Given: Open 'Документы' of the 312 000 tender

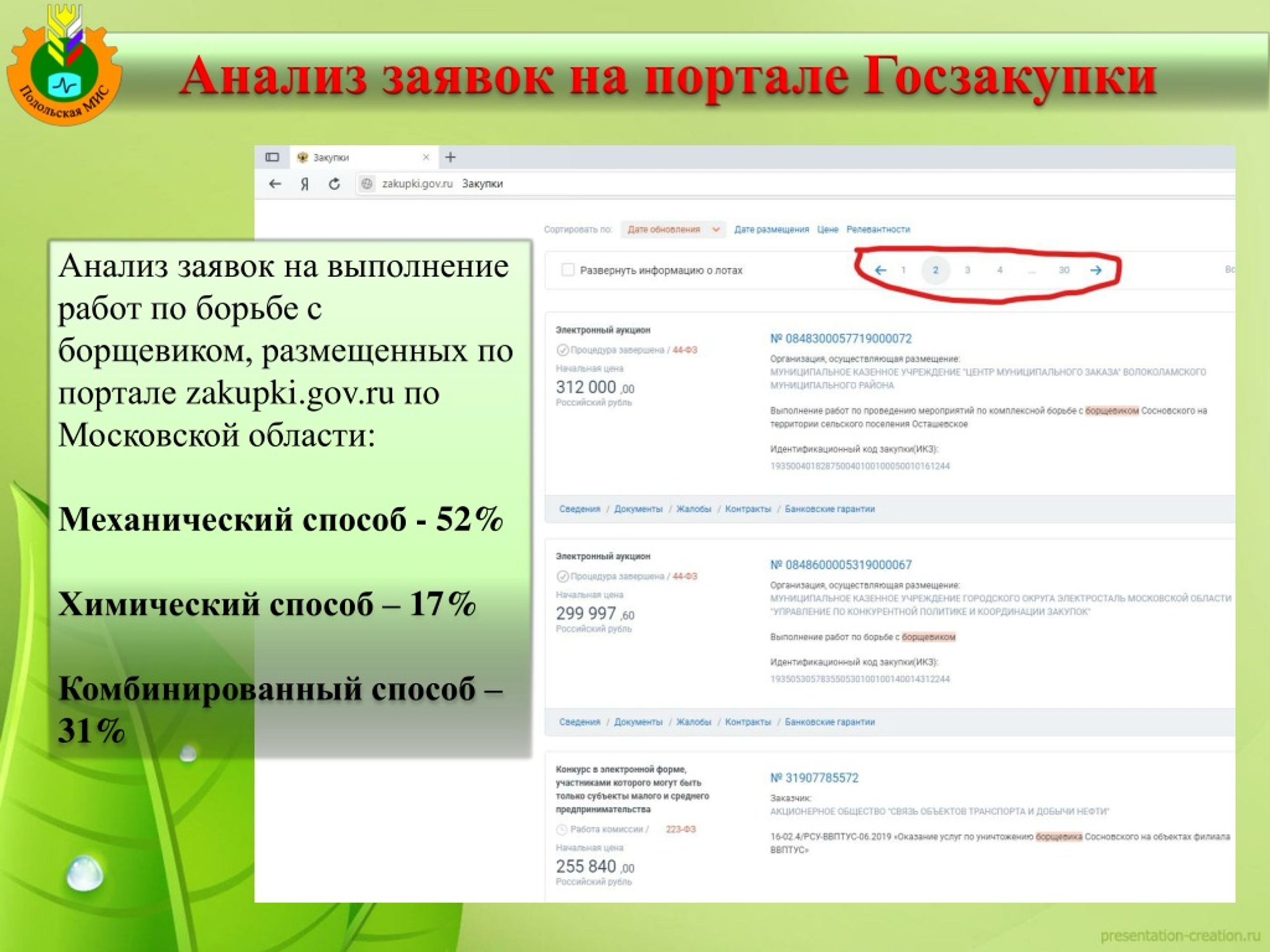Looking at the screenshot, I should (x=638, y=509).
